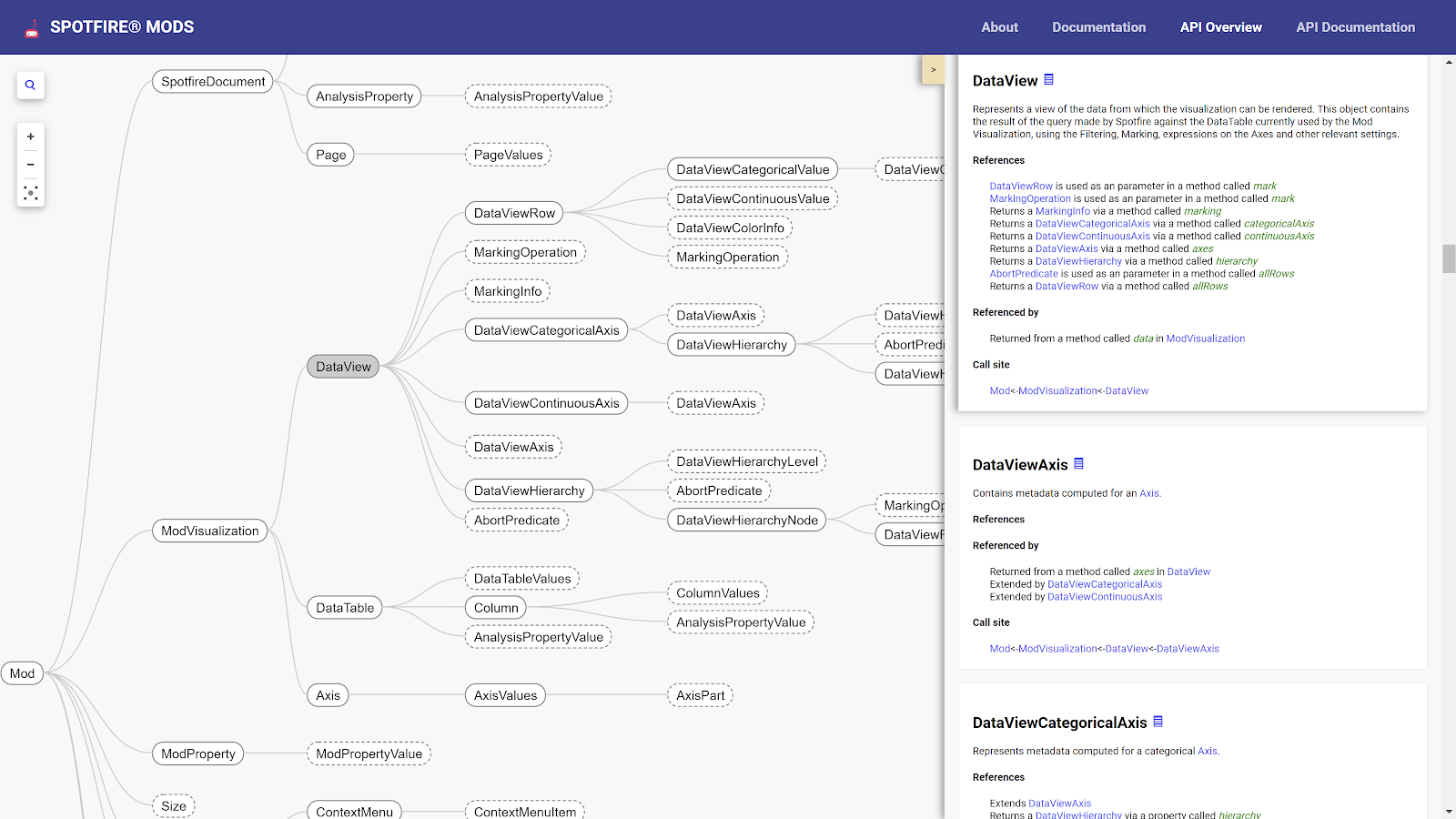
Task: Select the DataViewColorInfo node
Action: [x=730, y=227]
